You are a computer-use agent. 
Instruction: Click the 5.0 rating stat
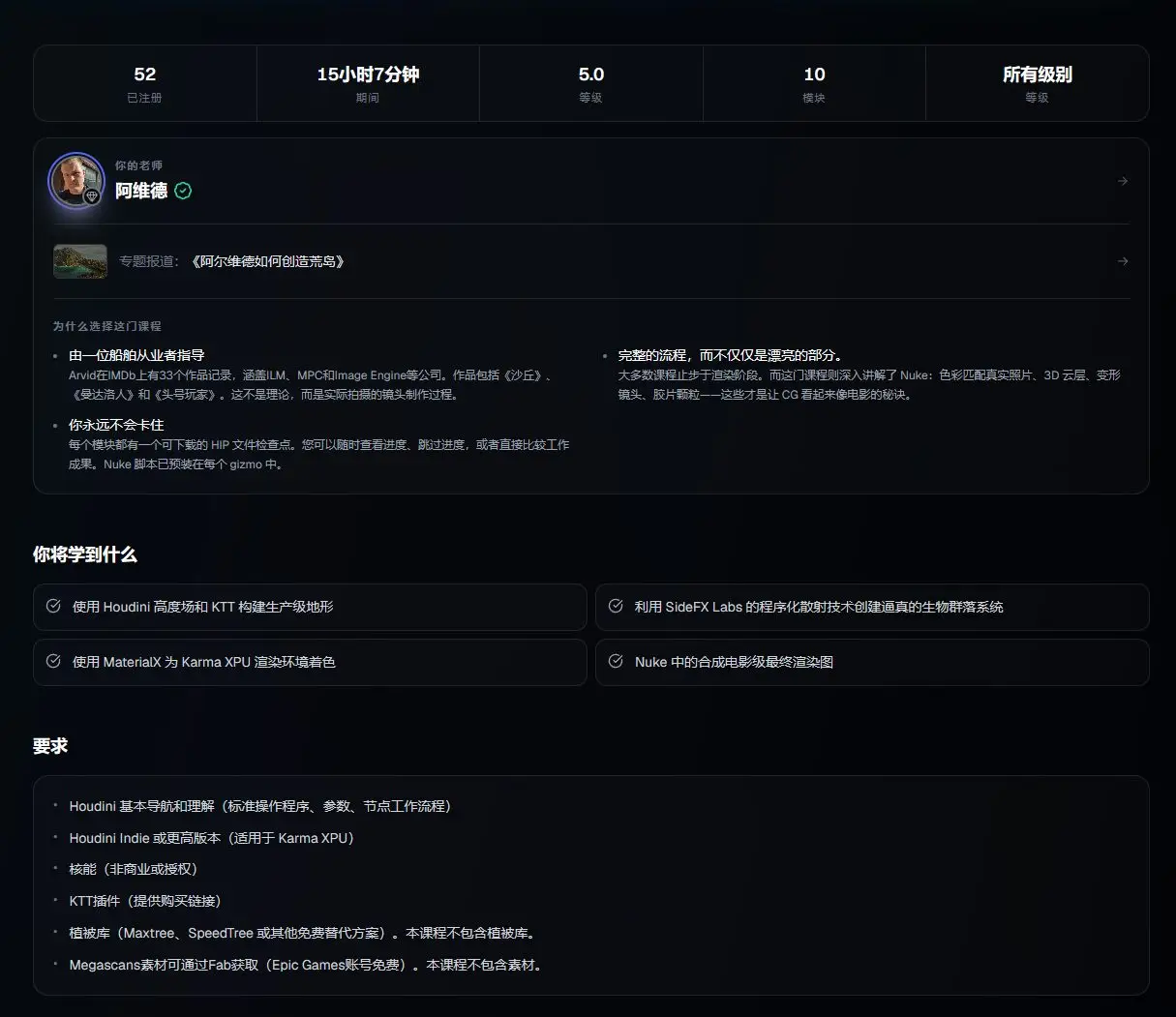coord(591,83)
